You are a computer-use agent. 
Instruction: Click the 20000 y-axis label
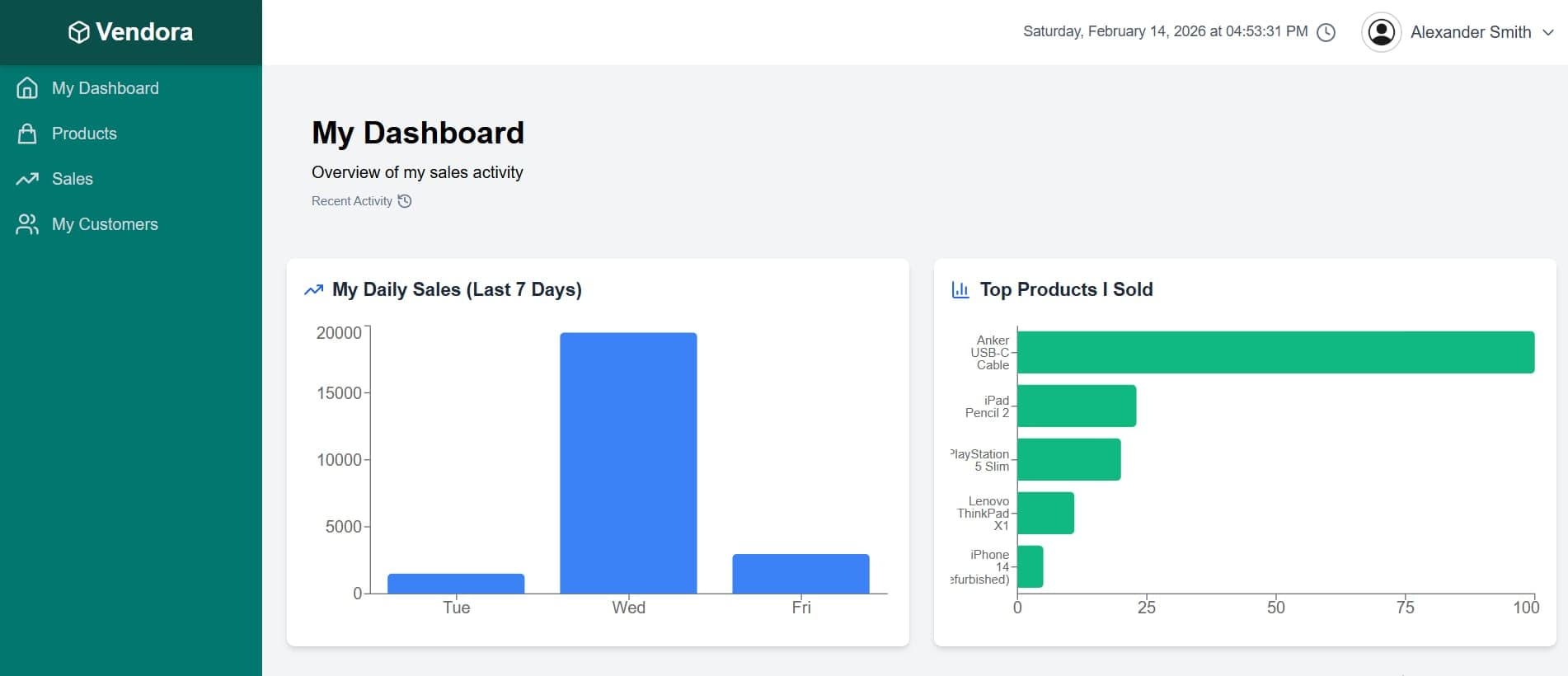point(339,332)
